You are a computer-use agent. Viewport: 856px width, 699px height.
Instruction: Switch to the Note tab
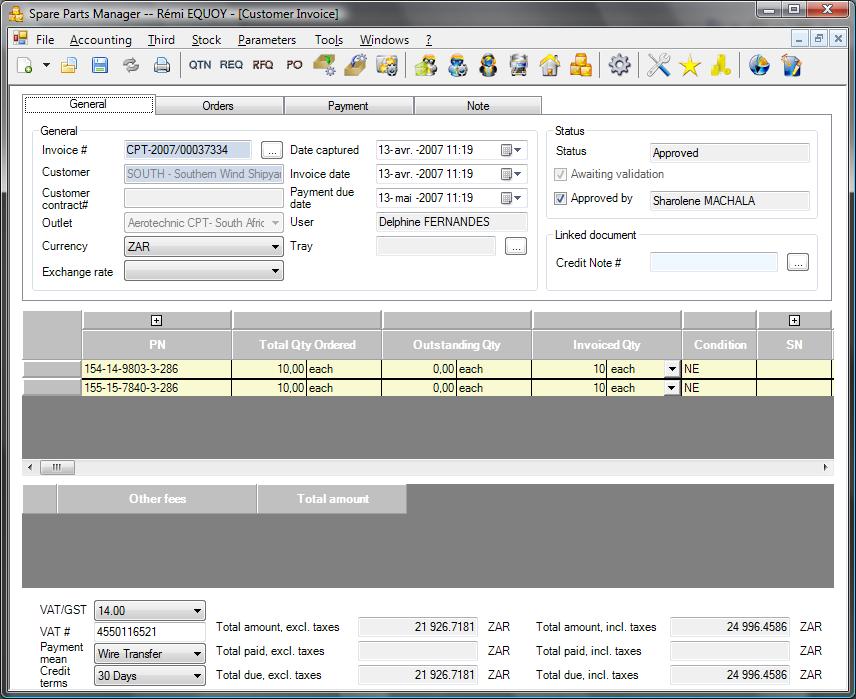pyautogui.click(x=478, y=106)
